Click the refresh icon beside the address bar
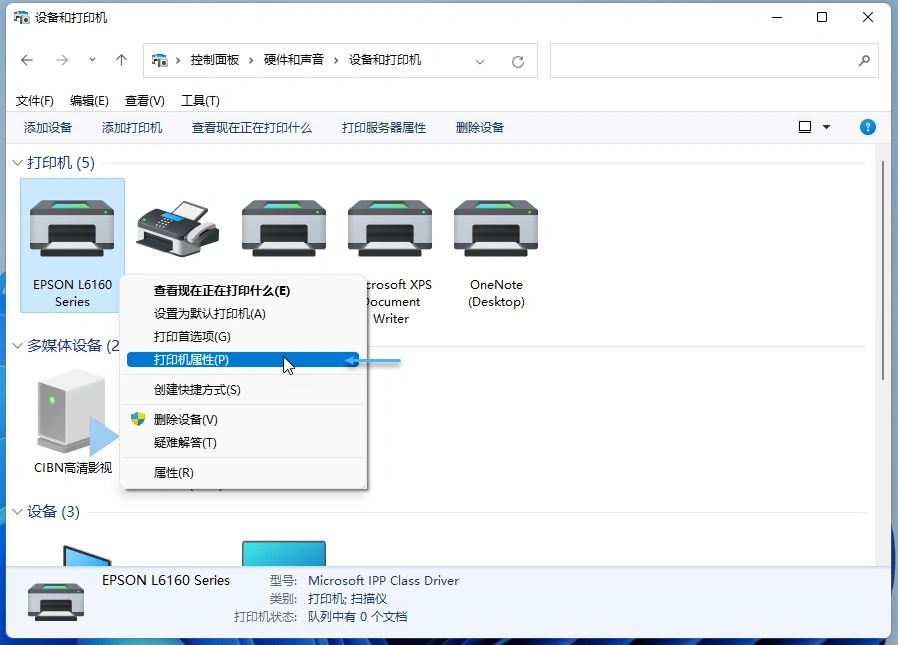This screenshot has width=898, height=645. (x=517, y=61)
